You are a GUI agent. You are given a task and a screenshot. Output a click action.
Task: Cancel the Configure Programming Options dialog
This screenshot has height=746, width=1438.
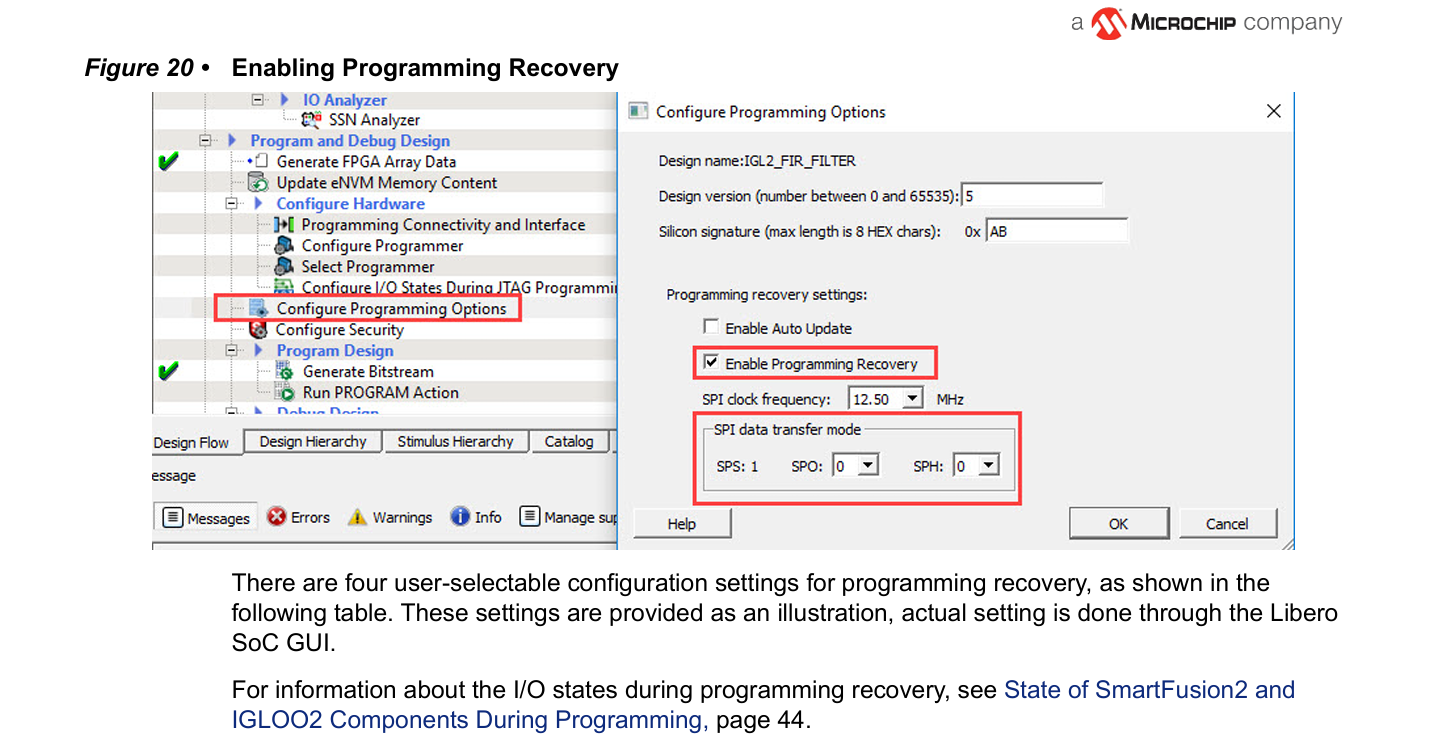[1227, 524]
